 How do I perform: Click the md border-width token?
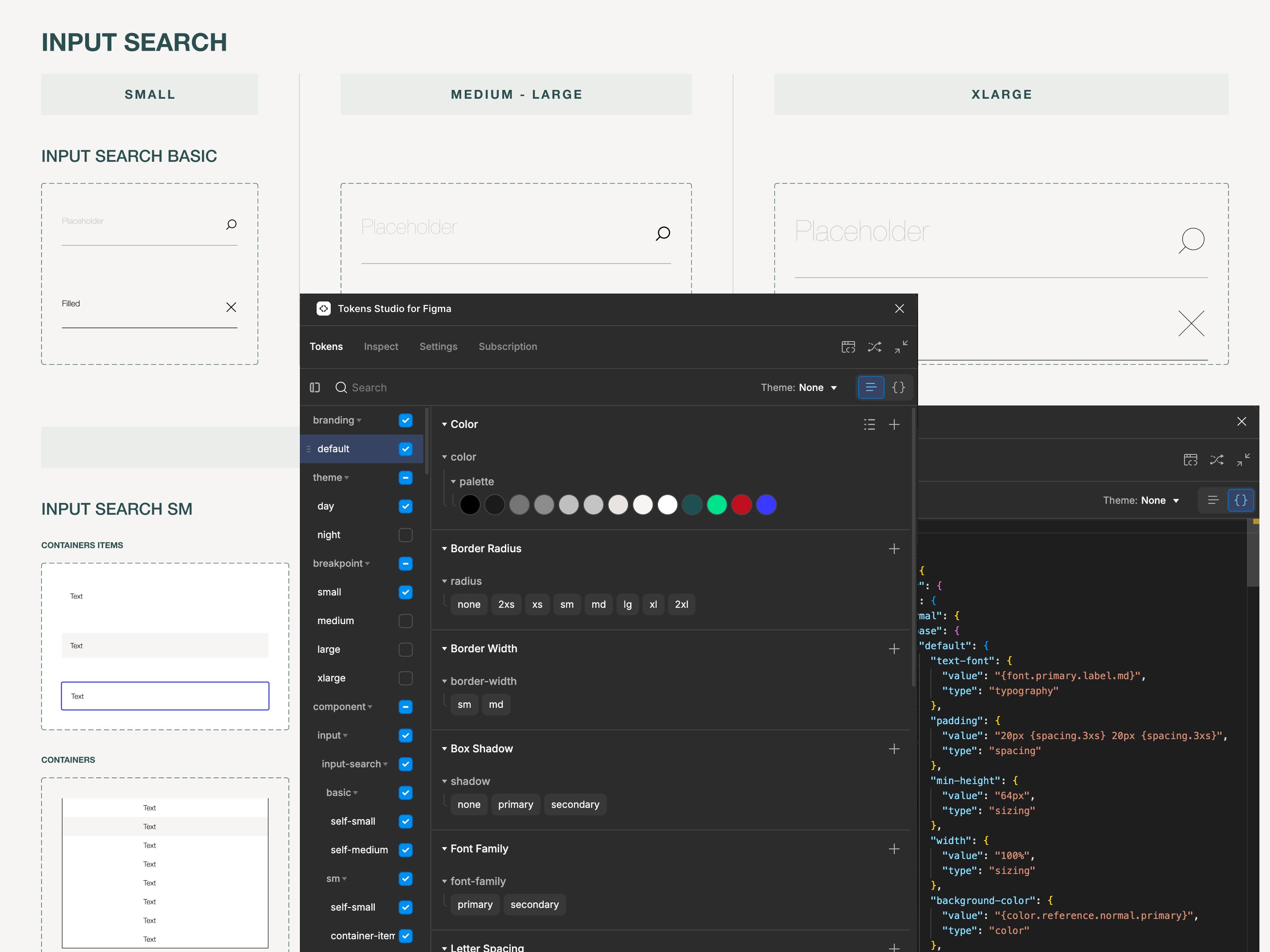(x=496, y=705)
